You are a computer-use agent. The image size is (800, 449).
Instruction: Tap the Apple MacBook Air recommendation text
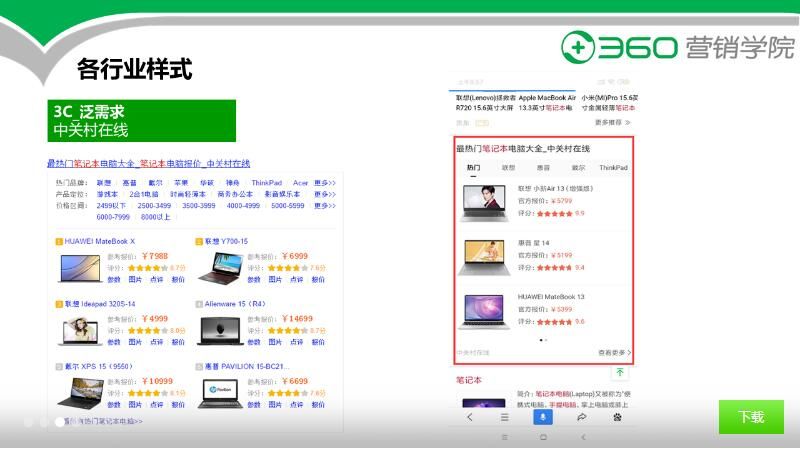click(x=546, y=103)
